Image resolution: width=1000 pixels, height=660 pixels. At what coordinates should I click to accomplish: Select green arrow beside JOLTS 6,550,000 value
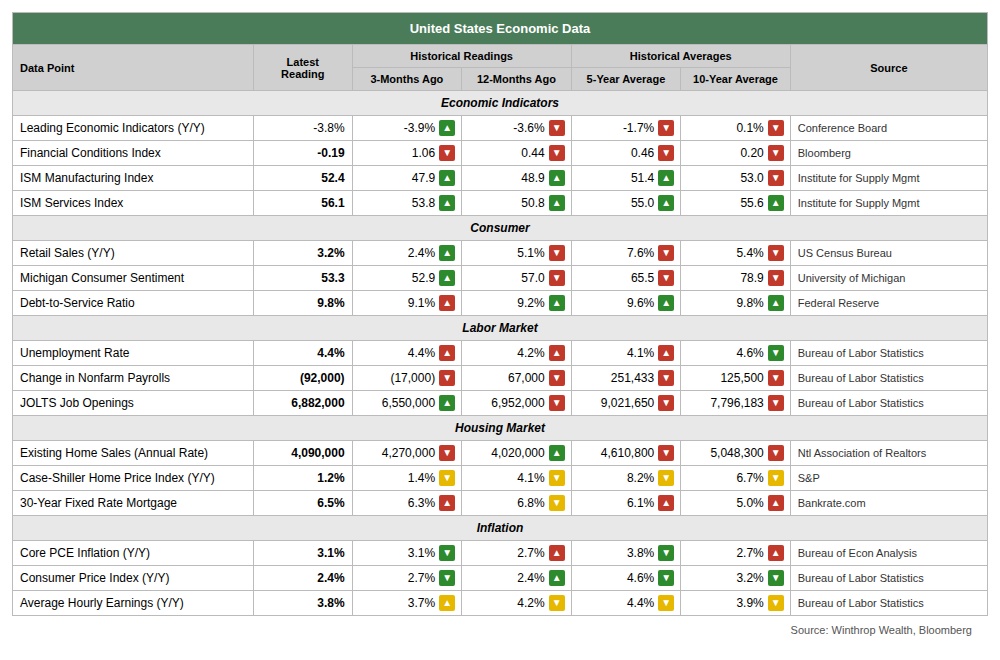[447, 403]
